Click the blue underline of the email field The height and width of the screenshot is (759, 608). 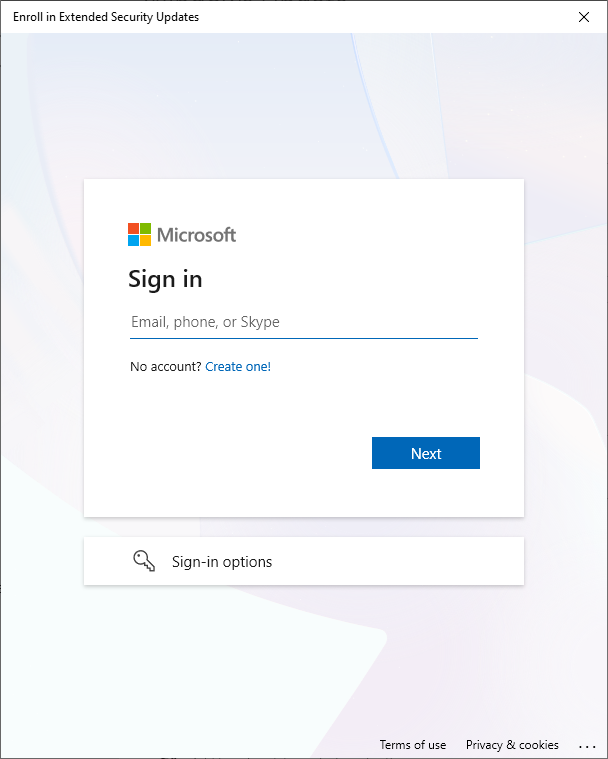(x=304, y=338)
